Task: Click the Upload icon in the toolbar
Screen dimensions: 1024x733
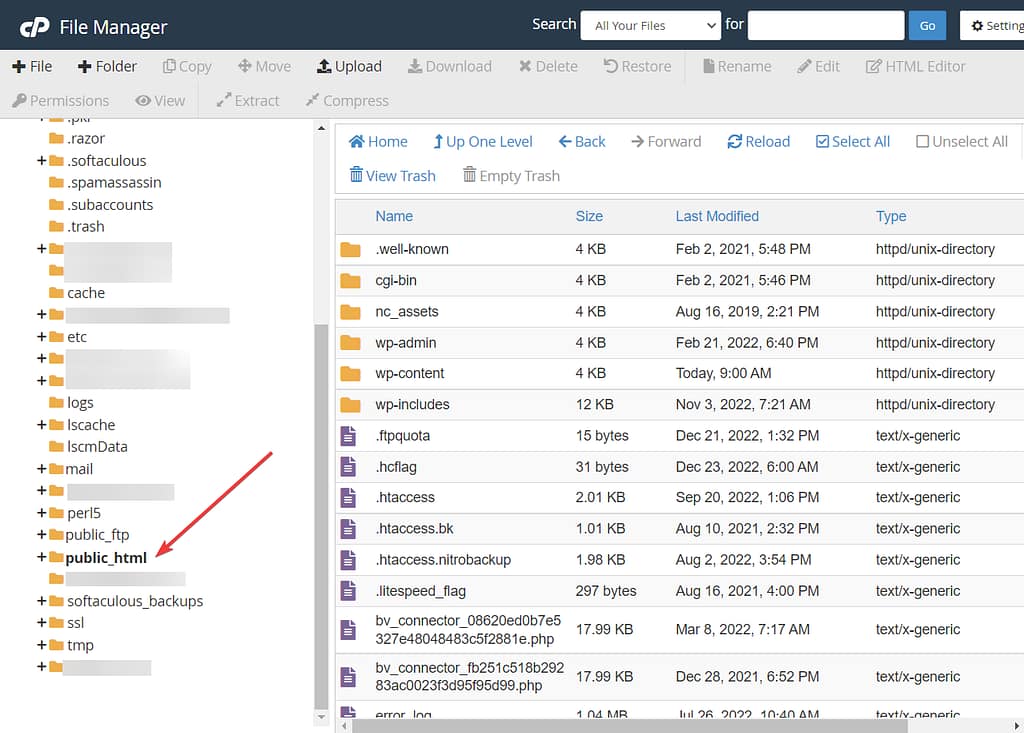Action: 348,65
